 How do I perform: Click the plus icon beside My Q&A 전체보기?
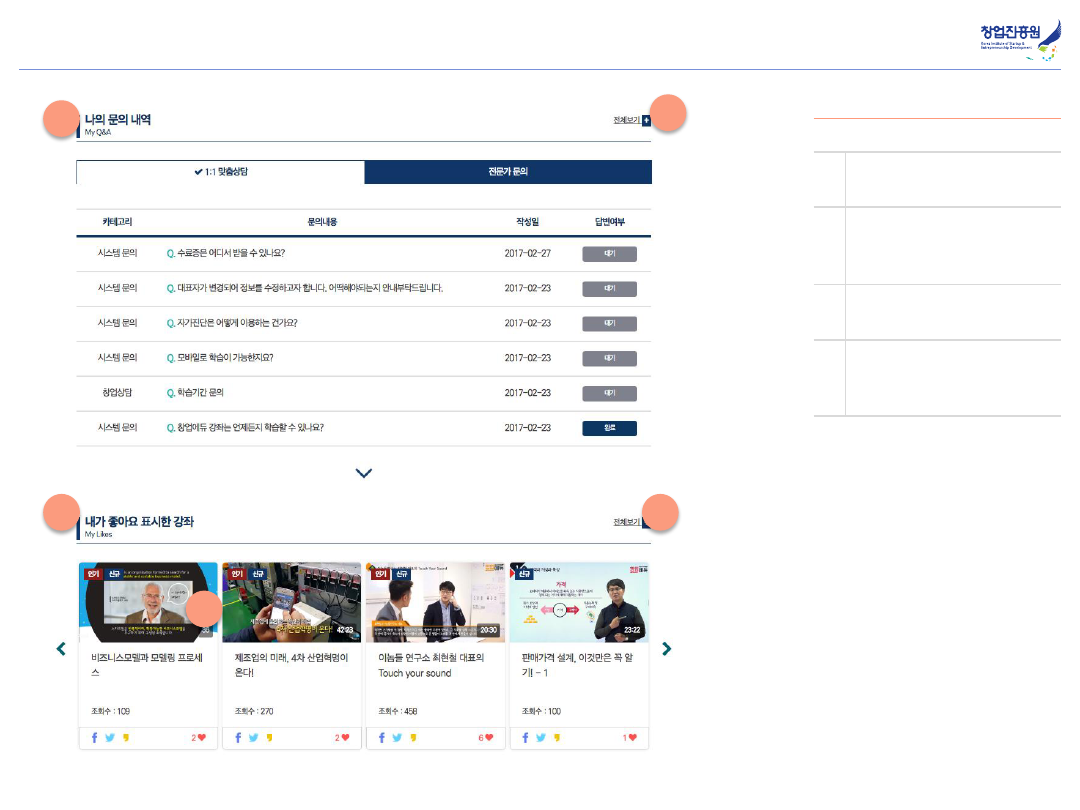coord(646,120)
